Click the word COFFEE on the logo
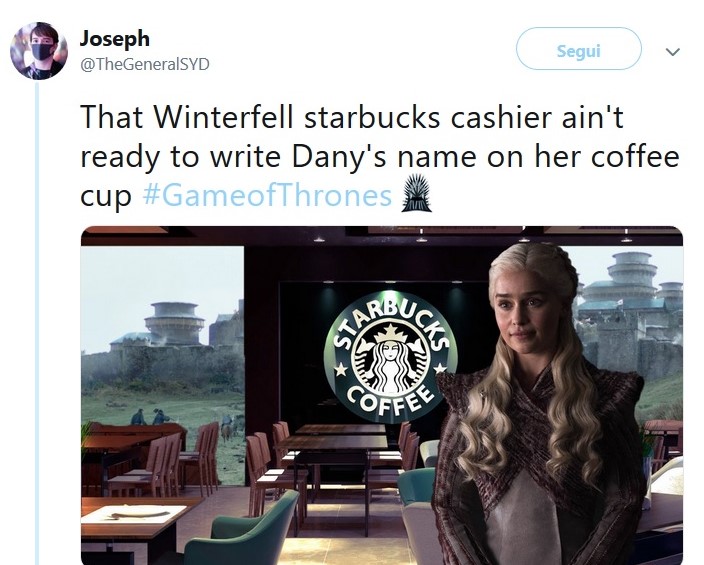 click(x=390, y=401)
